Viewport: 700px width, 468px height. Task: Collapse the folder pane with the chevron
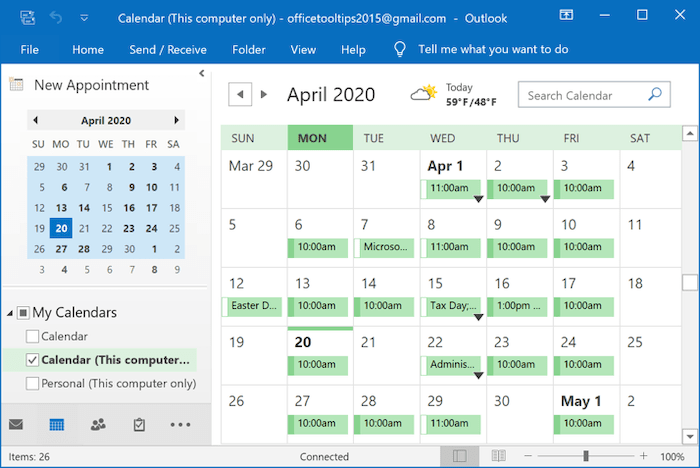tap(202, 73)
